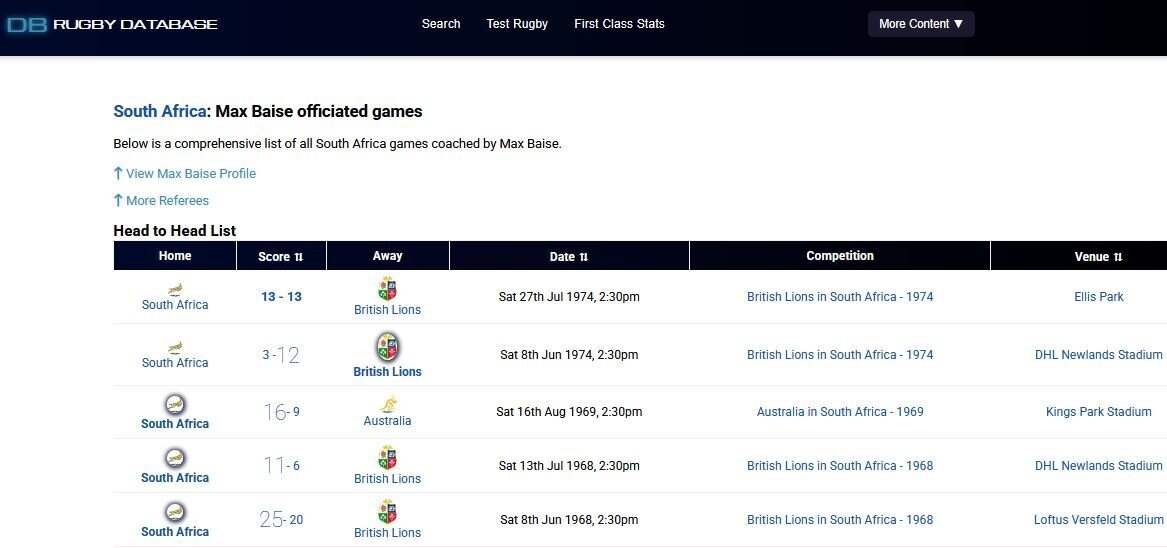This screenshot has height=548, width=1167.
Task: Click British Lions crest for 13-13 match
Action: click(x=387, y=289)
